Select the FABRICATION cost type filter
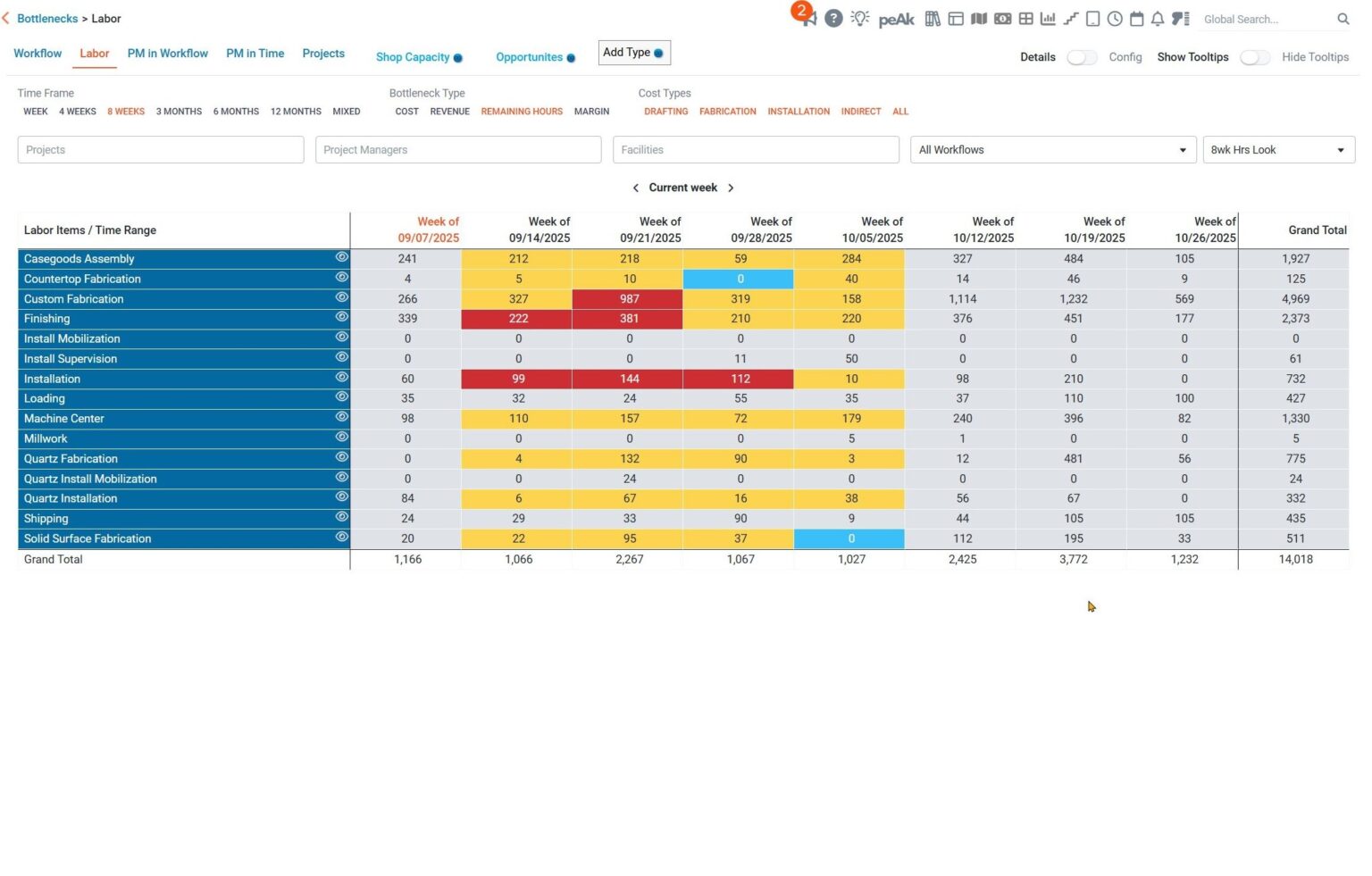Screen dimensions: 1372x876 (727, 111)
